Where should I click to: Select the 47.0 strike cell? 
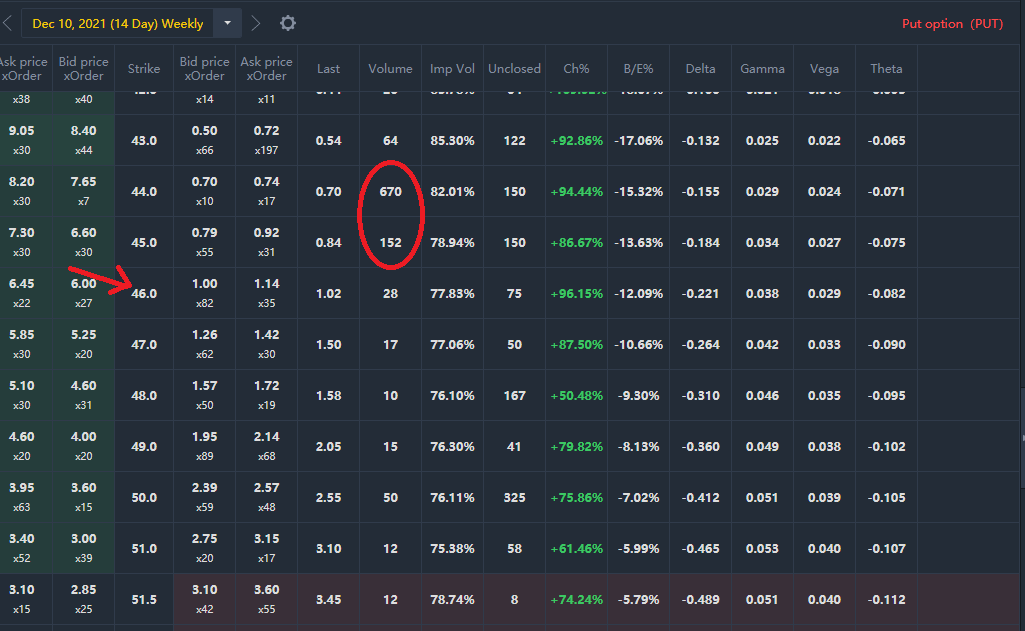point(144,345)
